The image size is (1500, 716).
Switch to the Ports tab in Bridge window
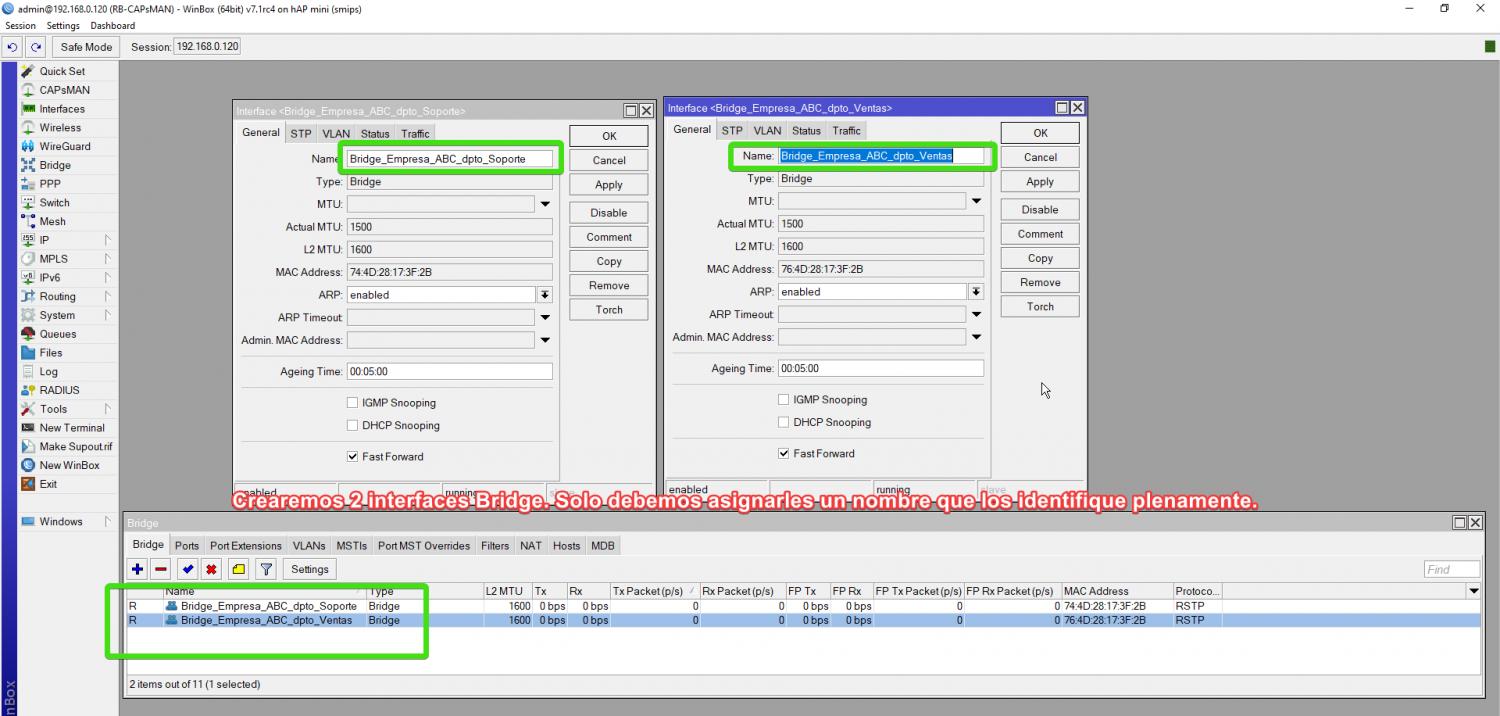point(187,546)
